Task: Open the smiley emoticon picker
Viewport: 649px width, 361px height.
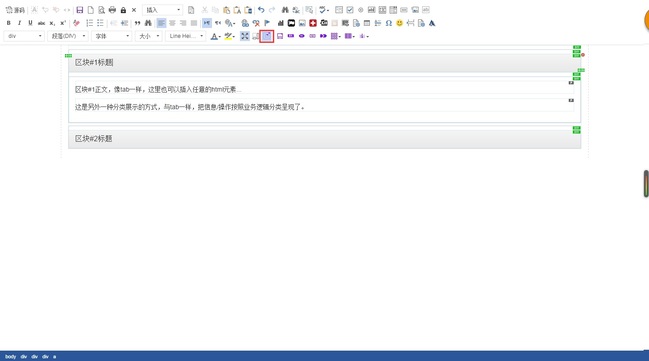Action: point(399,23)
